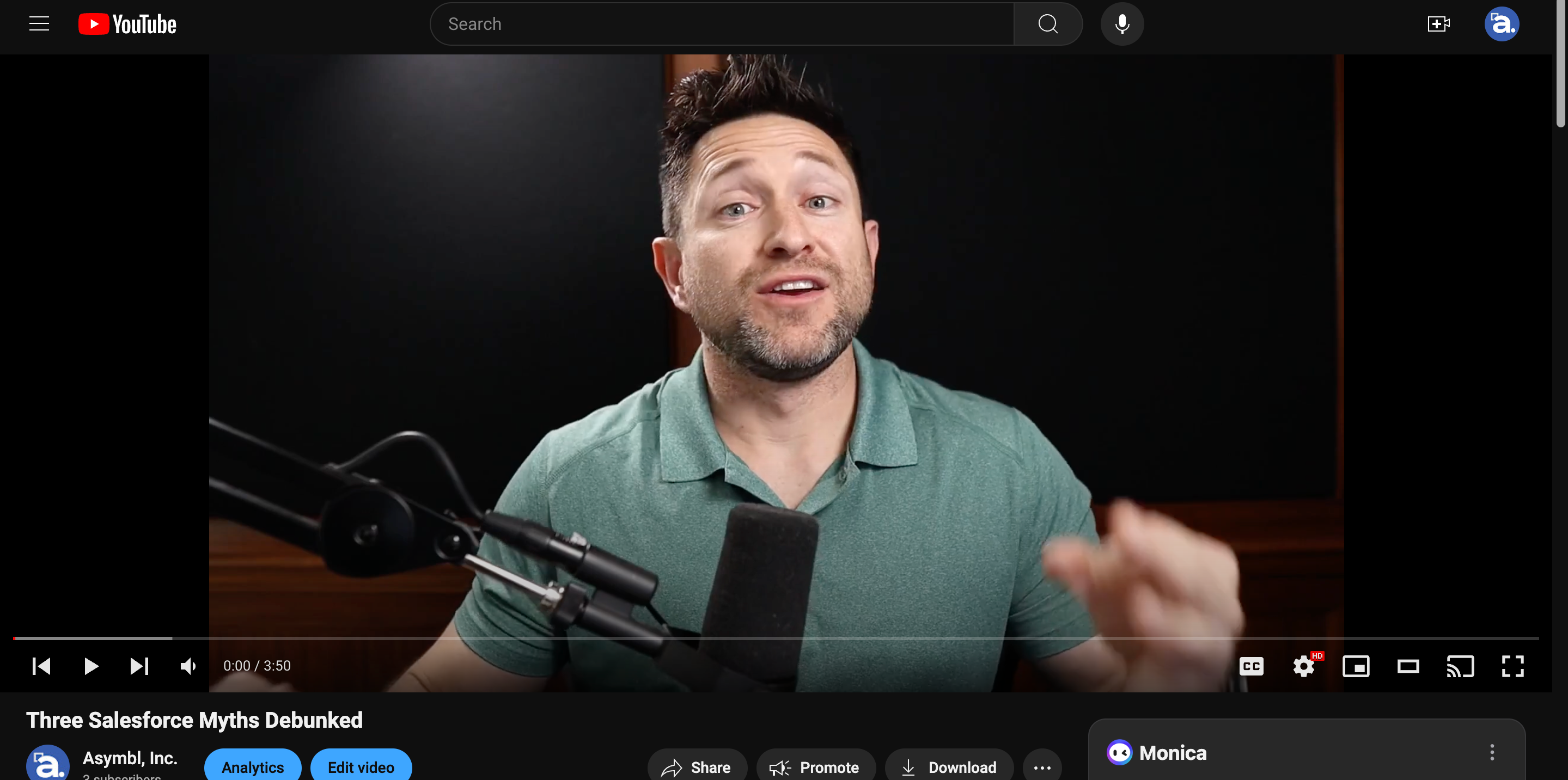Click the microphone search icon
The height and width of the screenshot is (780, 1568).
1123,24
